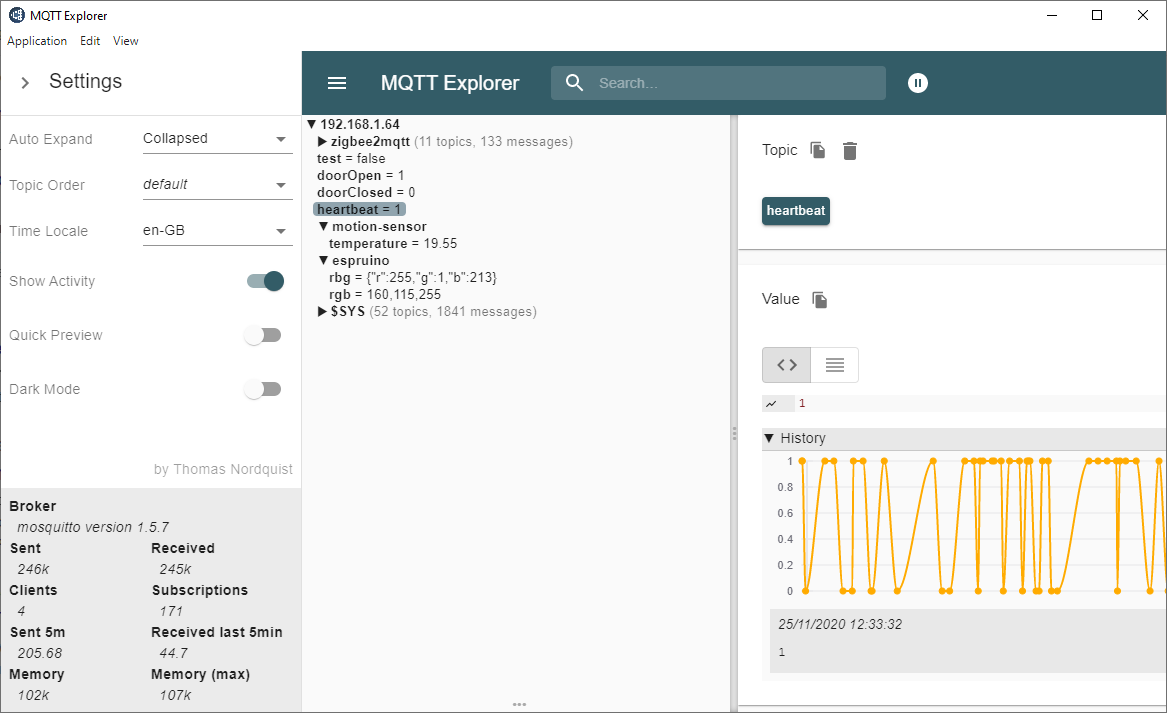Click the Sent value 246k
1167x713 pixels.
[x=33, y=569]
